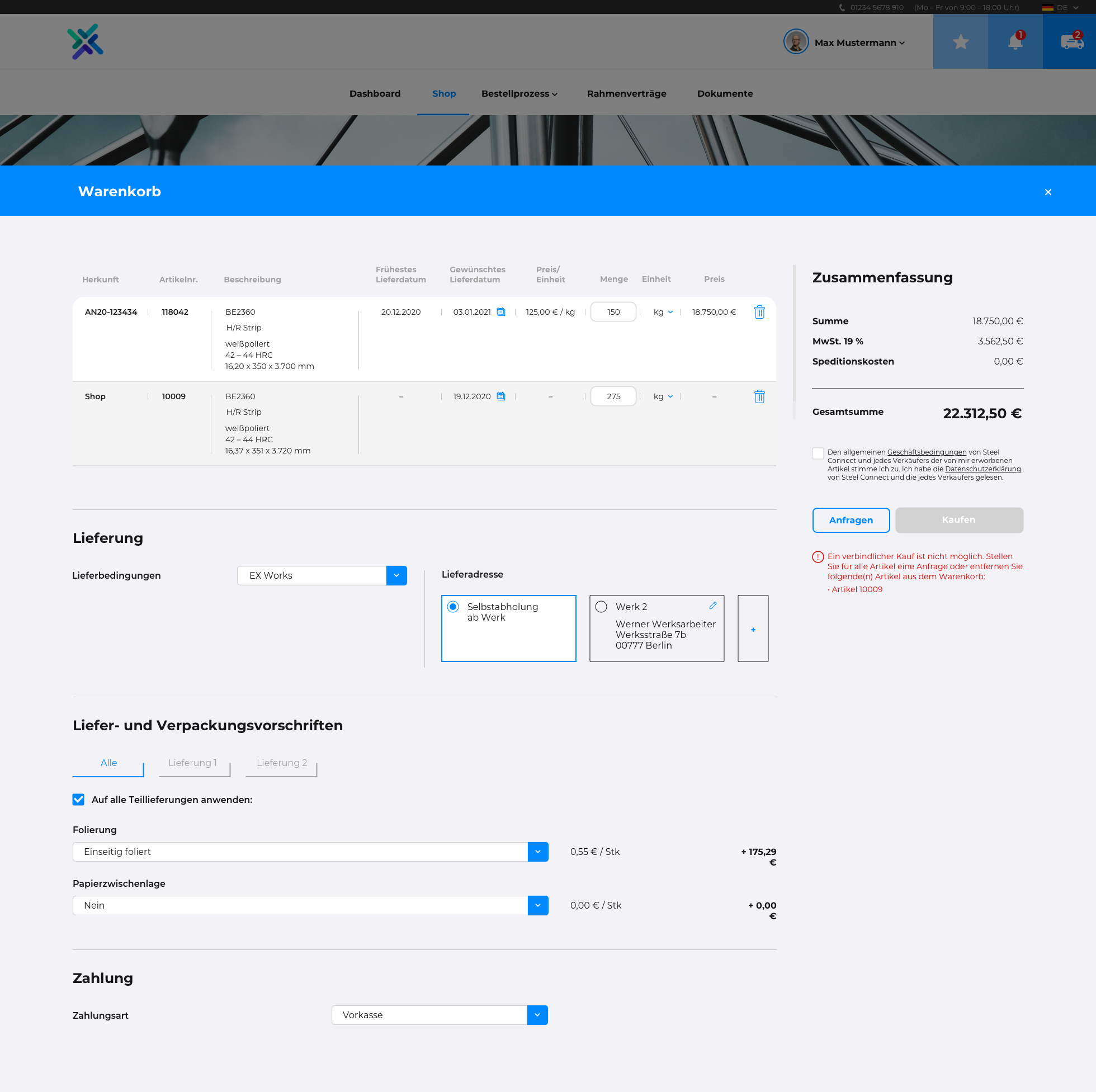Screen dimensions: 1096x1092
Task: Expand the Lieferbedingungen EX Works dropdown
Action: click(396, 575)
